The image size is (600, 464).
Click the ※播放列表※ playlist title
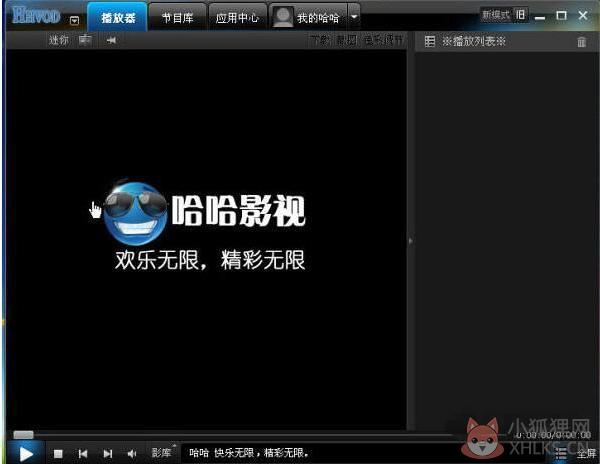[474, 41]
